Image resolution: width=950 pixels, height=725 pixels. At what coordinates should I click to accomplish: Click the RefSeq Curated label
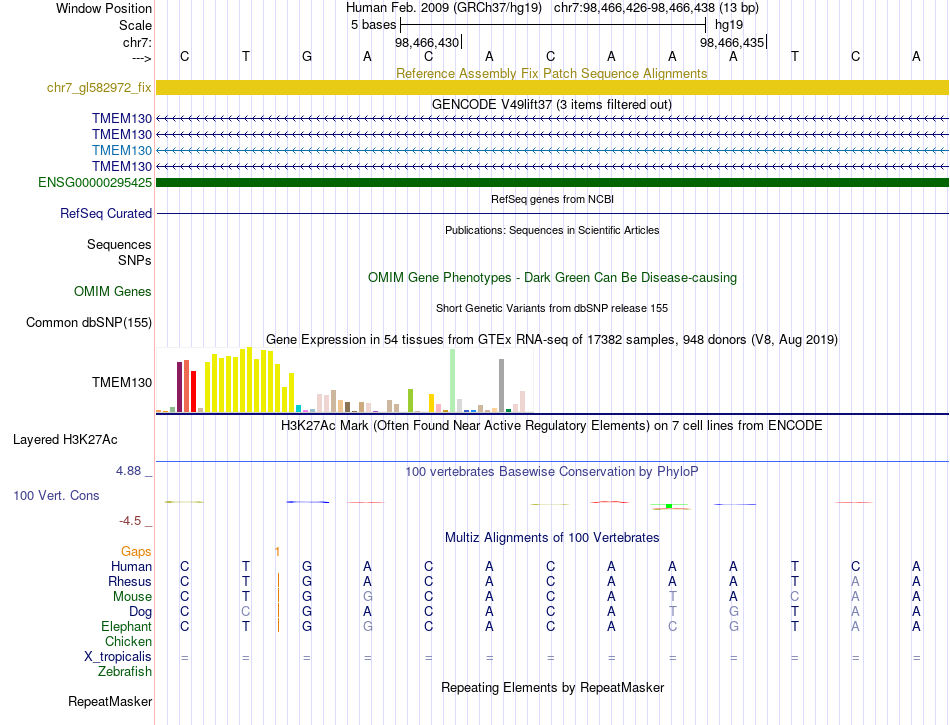[x=105, y=213]
